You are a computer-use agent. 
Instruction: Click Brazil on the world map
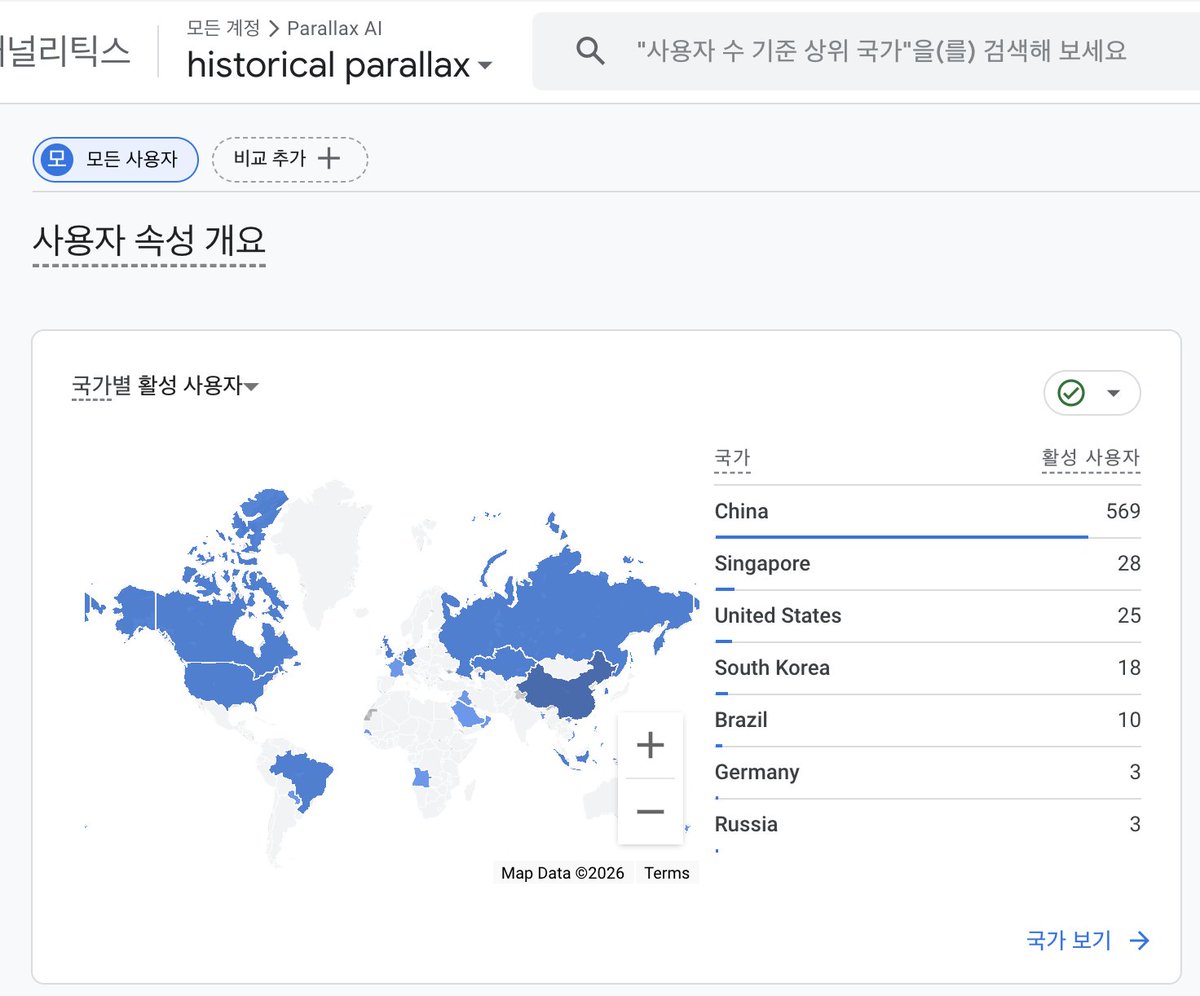(x=303, y=779)
